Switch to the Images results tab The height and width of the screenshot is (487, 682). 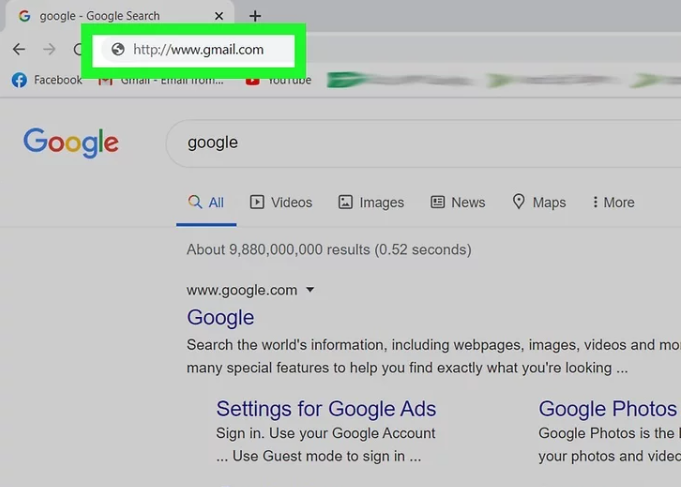point(371,202)
